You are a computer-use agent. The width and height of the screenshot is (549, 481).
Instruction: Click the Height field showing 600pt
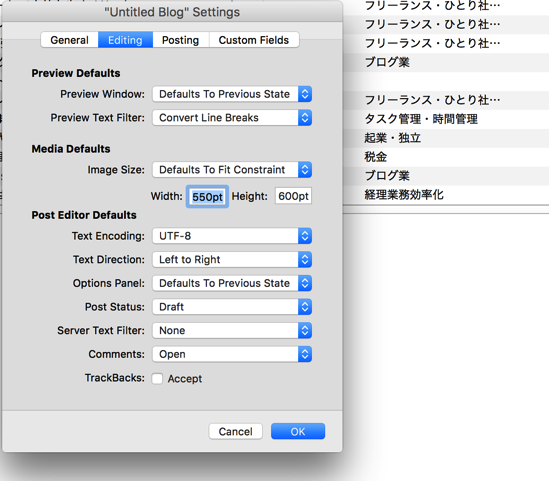tap(293, 196)
